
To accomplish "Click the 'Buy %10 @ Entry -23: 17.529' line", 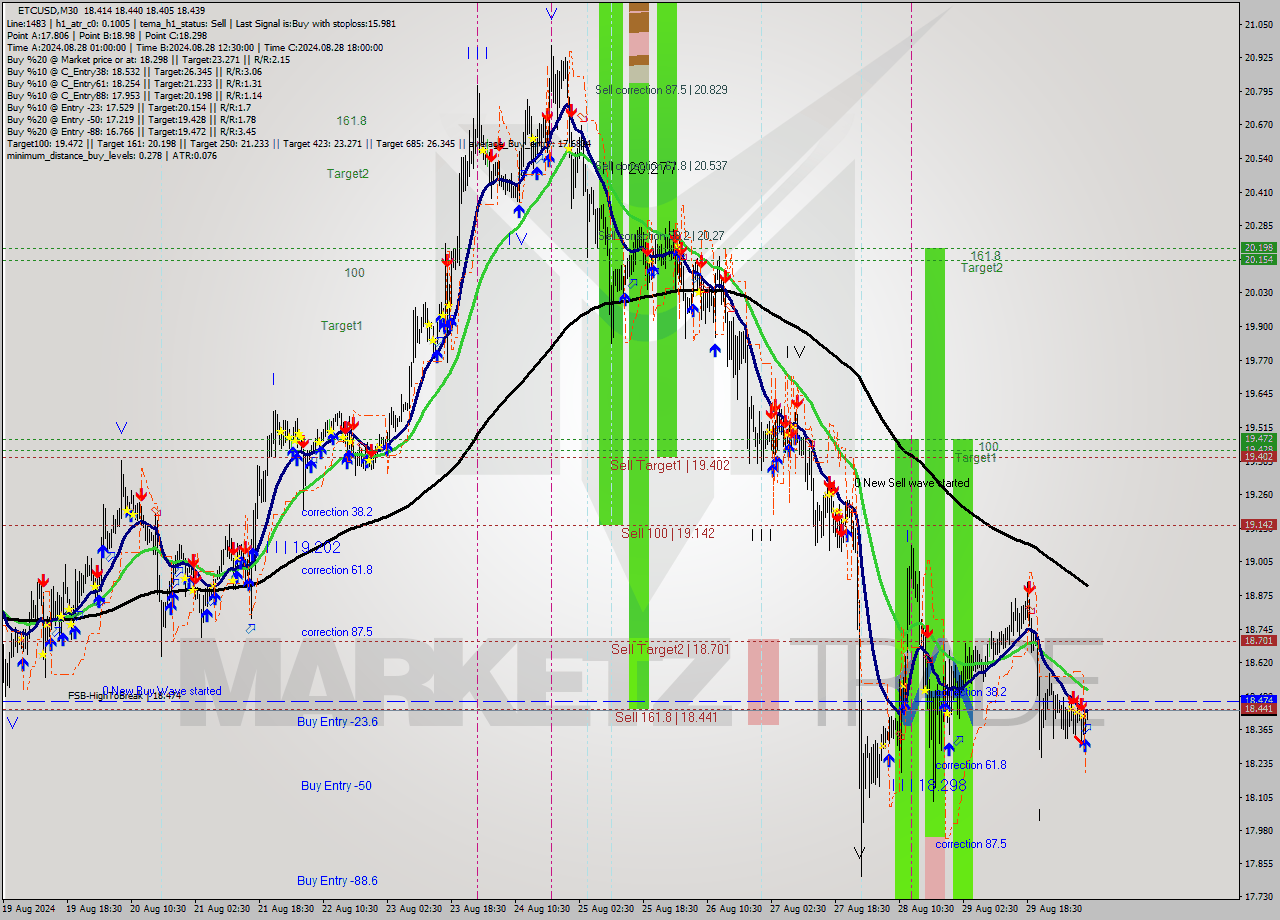I will 127,108.
